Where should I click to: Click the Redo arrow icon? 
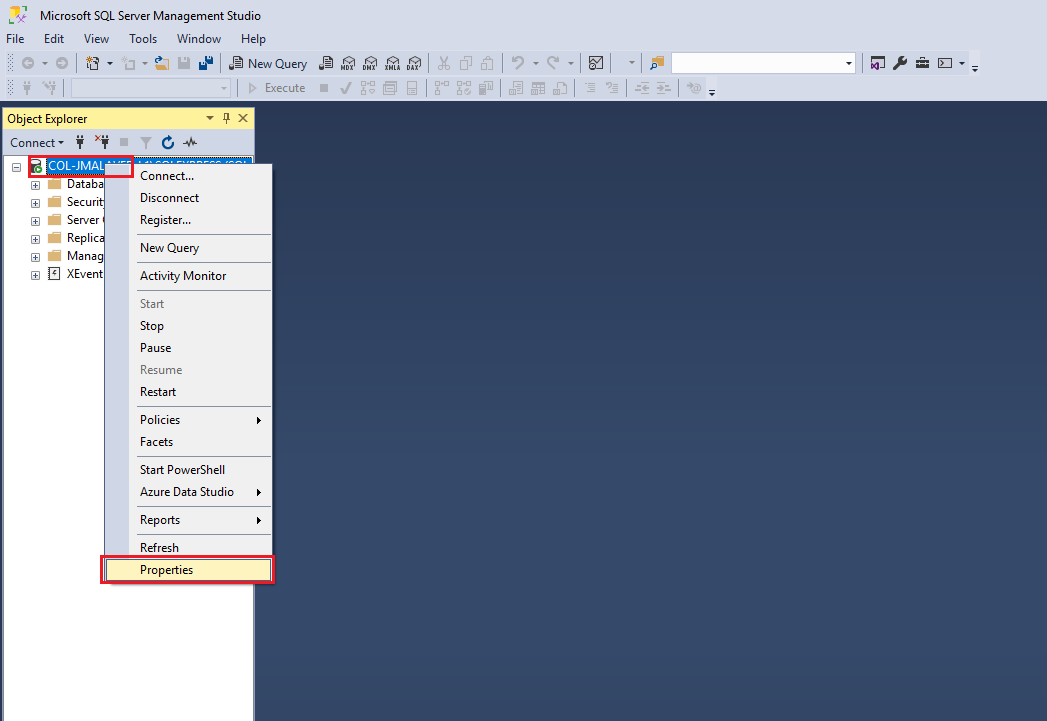[x=553, y=63]
